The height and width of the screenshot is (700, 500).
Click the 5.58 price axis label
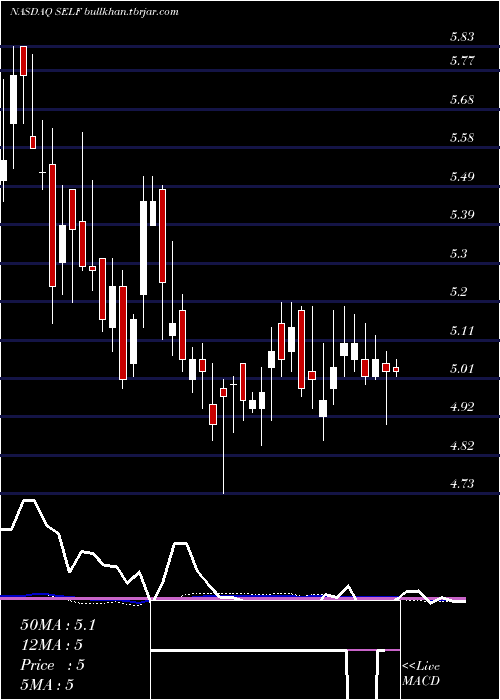pyautogui.click(x=462, y=137)
